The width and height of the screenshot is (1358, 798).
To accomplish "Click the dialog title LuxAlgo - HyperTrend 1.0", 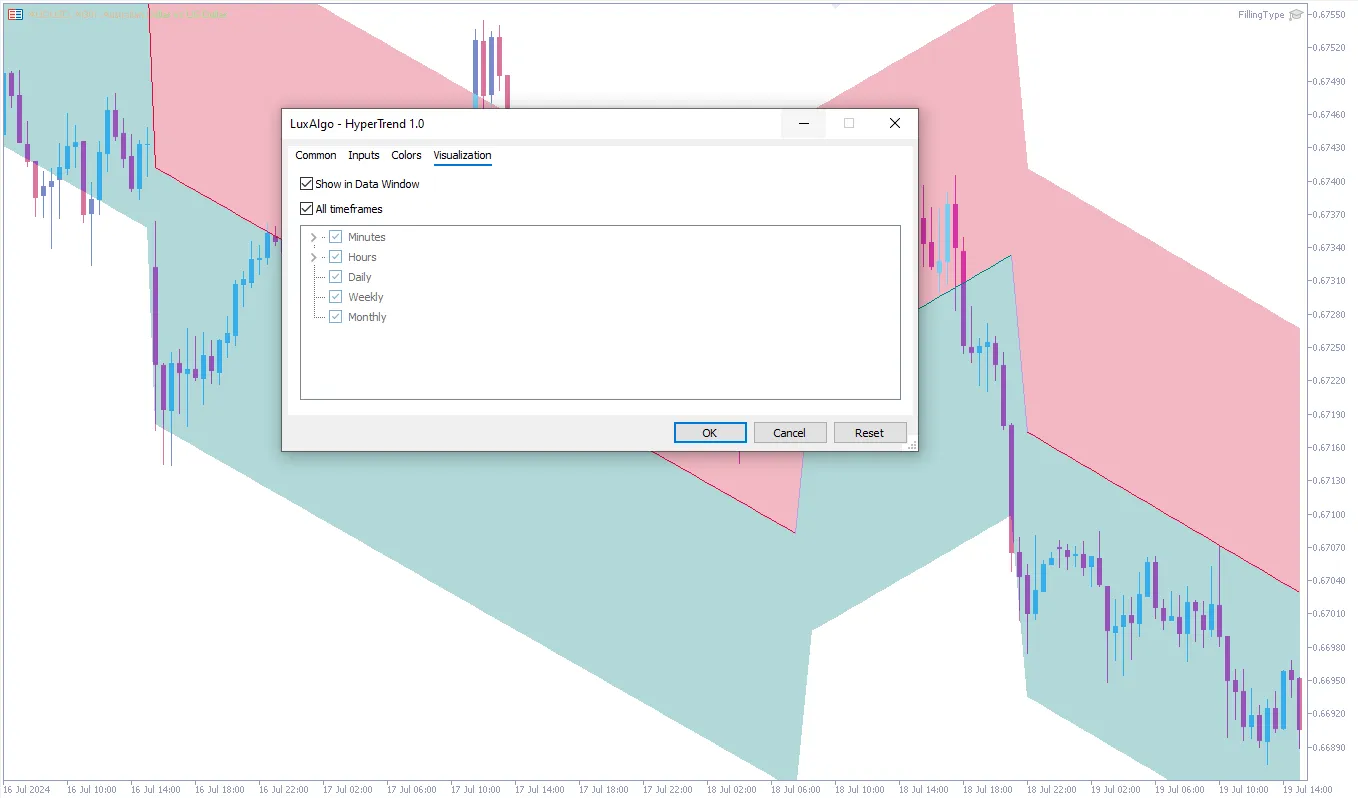I will tap(357, 124).
